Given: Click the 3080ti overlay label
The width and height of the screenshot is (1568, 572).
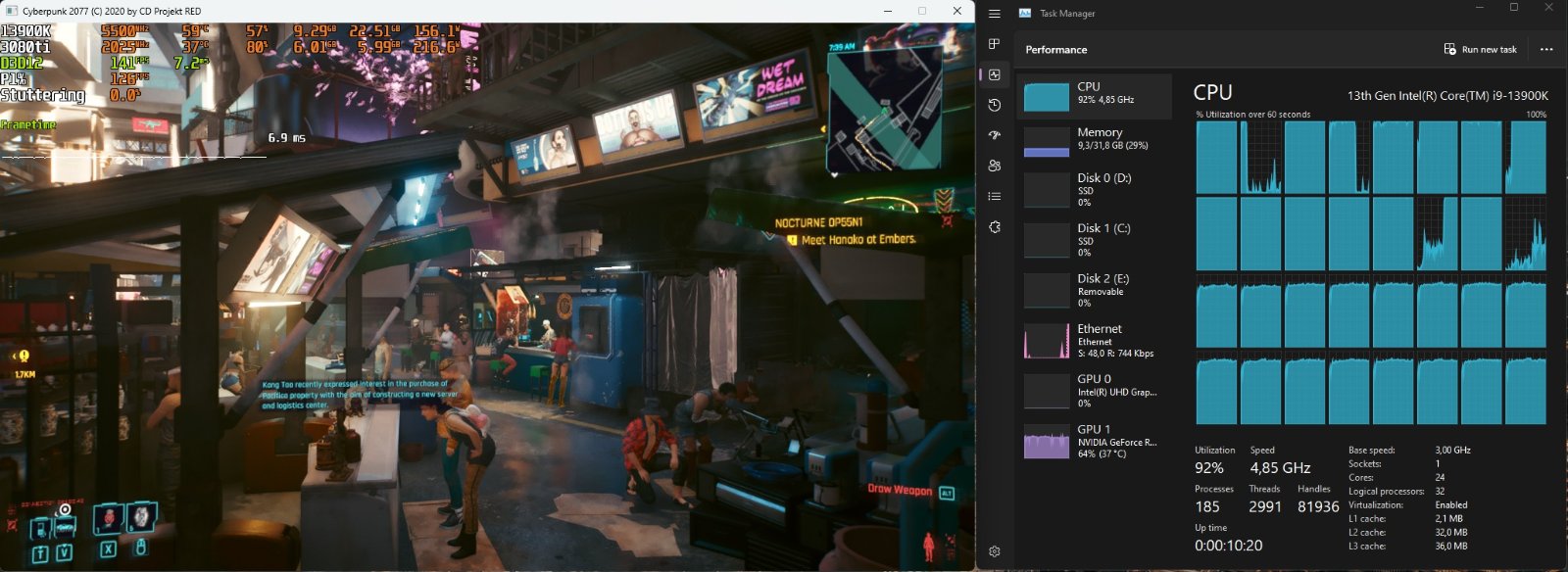Looking at the screenshot, I should tap(25, 47).
